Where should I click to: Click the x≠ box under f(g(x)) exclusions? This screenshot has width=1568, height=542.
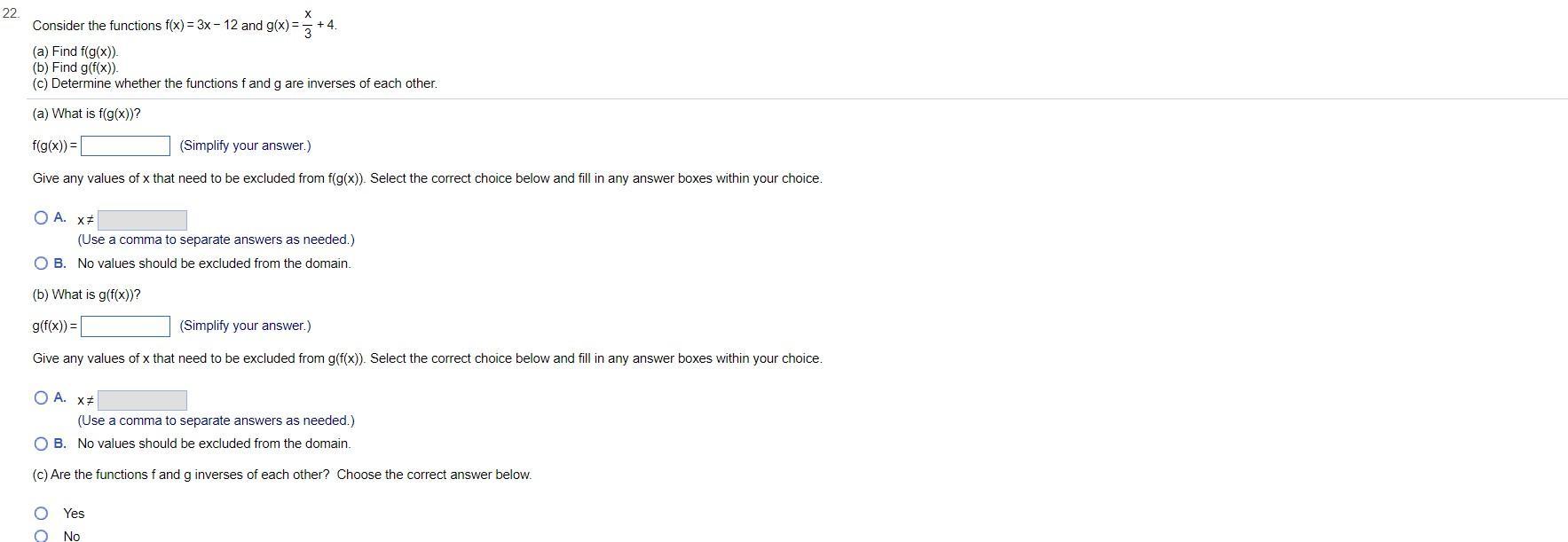click(142, 220)
